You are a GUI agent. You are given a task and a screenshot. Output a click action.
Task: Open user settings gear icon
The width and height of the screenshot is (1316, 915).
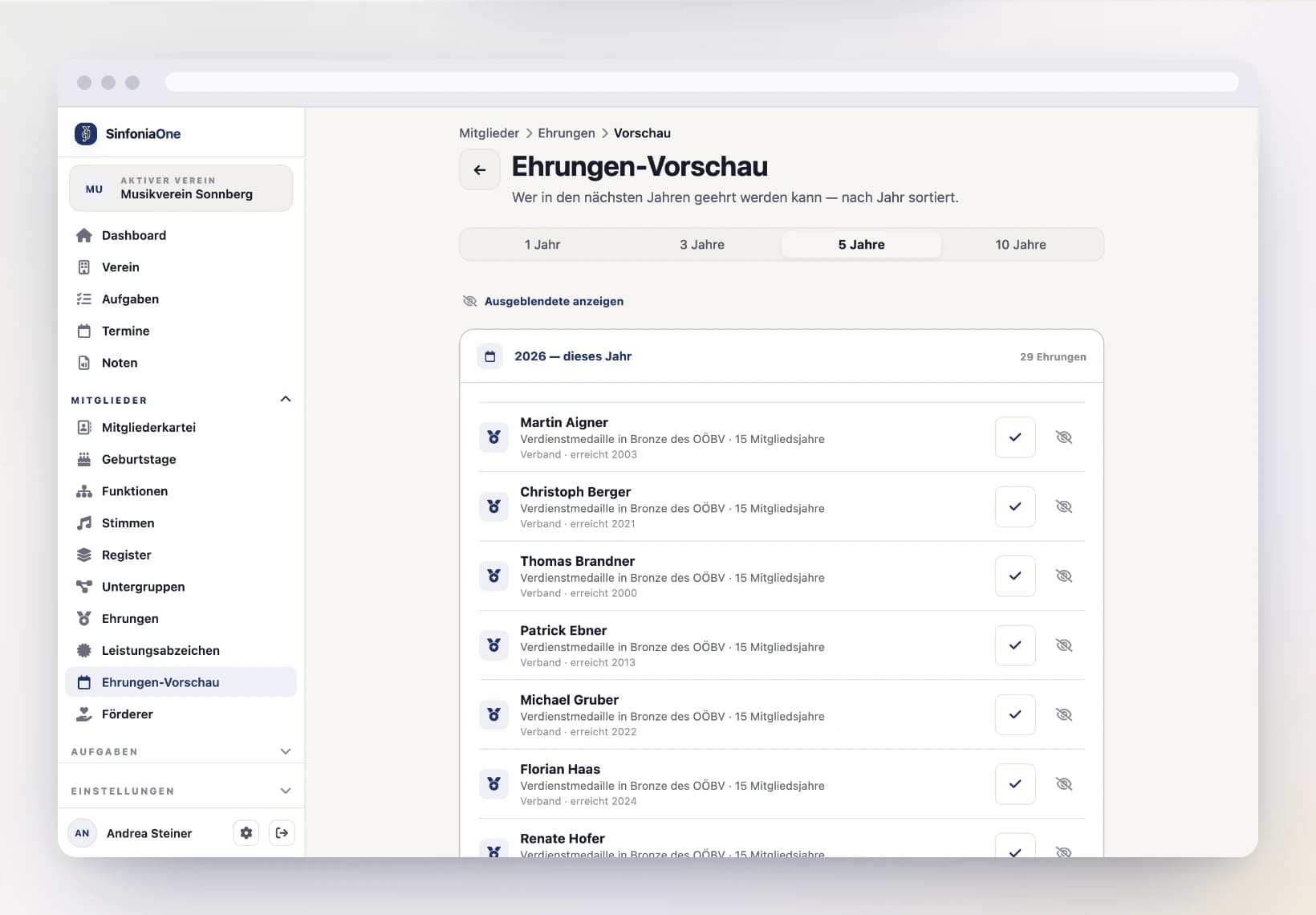point(246,833)
